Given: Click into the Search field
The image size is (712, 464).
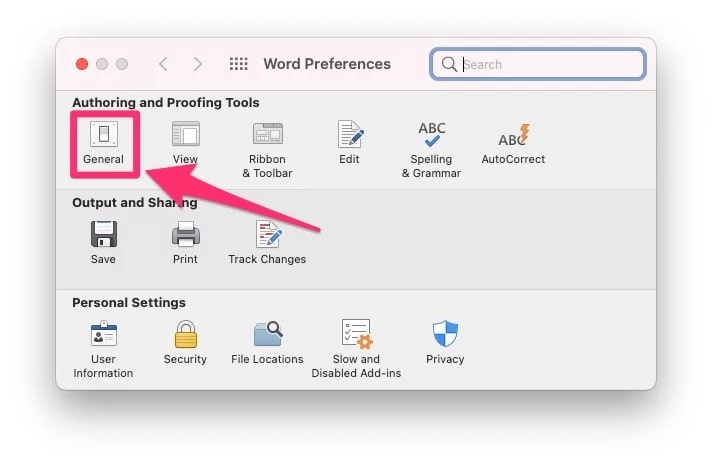Looking at the screenshot, I should click(x=538, y=64).
